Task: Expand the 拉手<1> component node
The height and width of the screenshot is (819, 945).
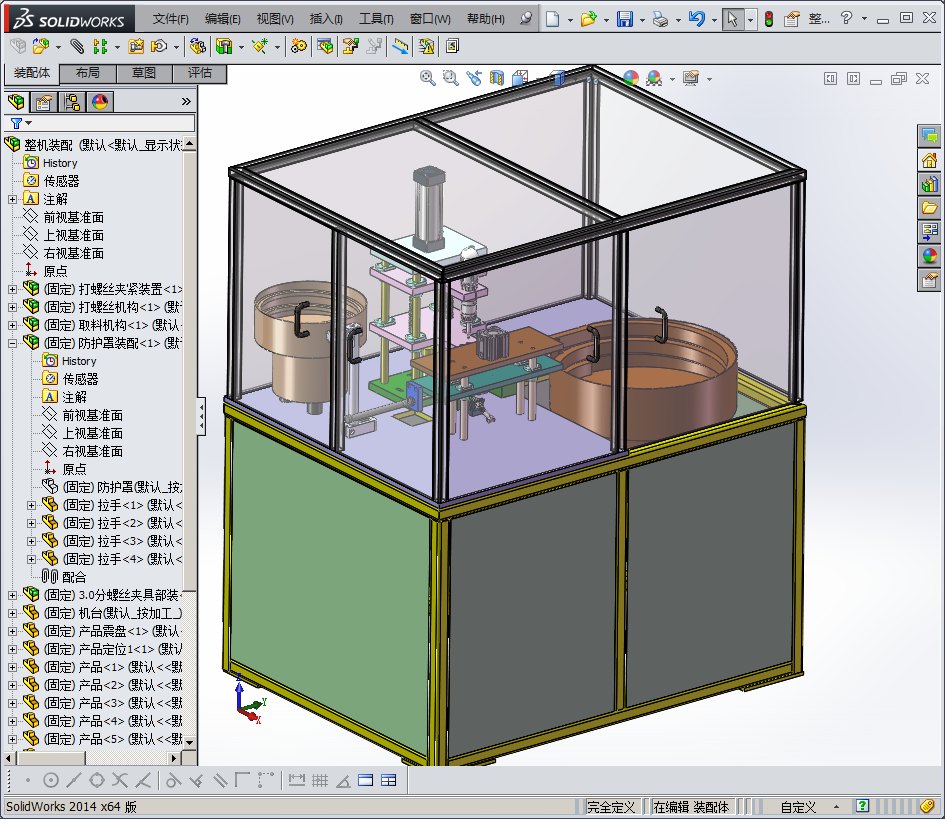Action: pyautogui.click(x=31, y=505)
